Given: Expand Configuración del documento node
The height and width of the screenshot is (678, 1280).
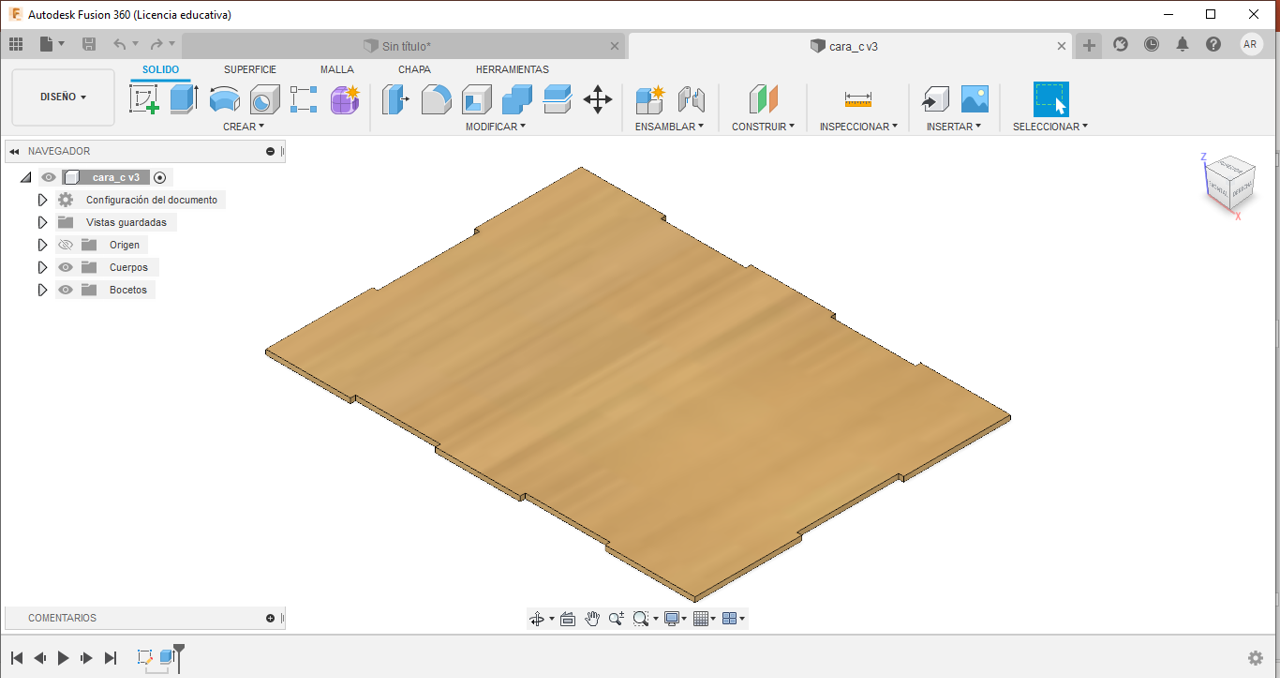Looking at the screenshot, I should point(42,200).
